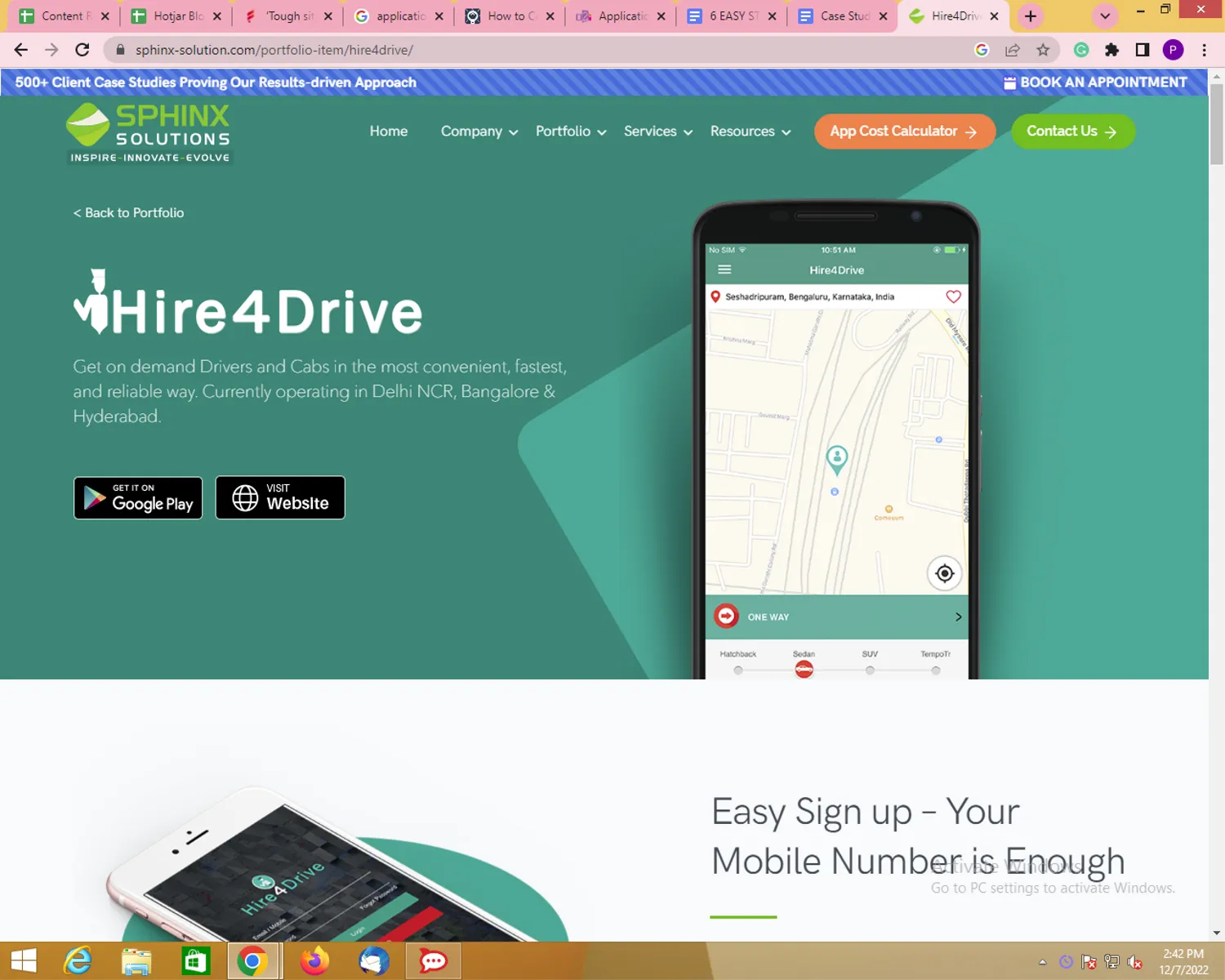Close the 6 EASY ST tab

pos(772,16)
